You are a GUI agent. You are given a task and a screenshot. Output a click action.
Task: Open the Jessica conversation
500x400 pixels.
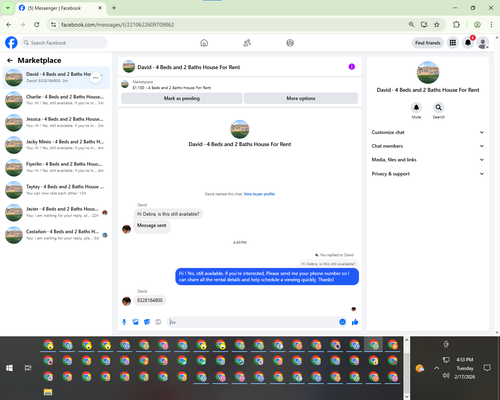click(x=56, y=122)
